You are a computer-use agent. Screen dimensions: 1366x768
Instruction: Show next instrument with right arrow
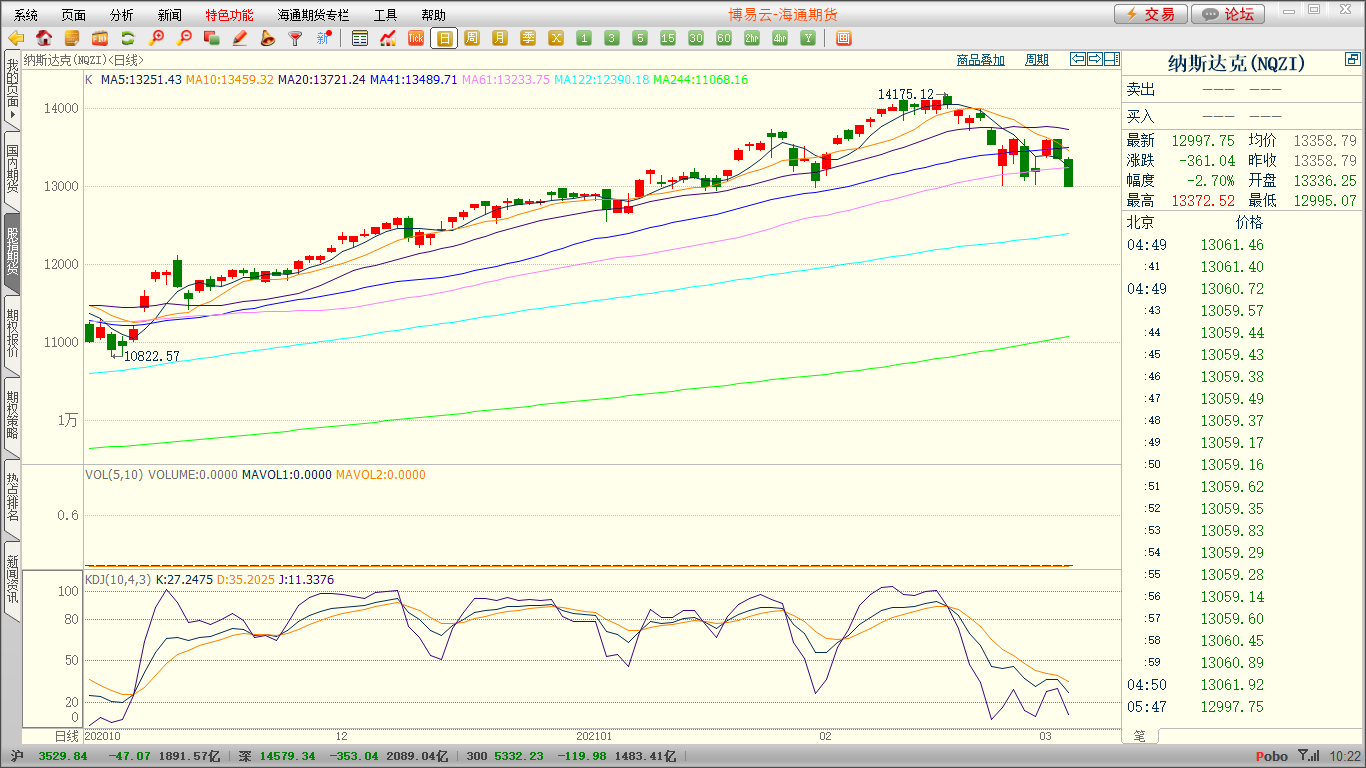(x=1095, y=59)
